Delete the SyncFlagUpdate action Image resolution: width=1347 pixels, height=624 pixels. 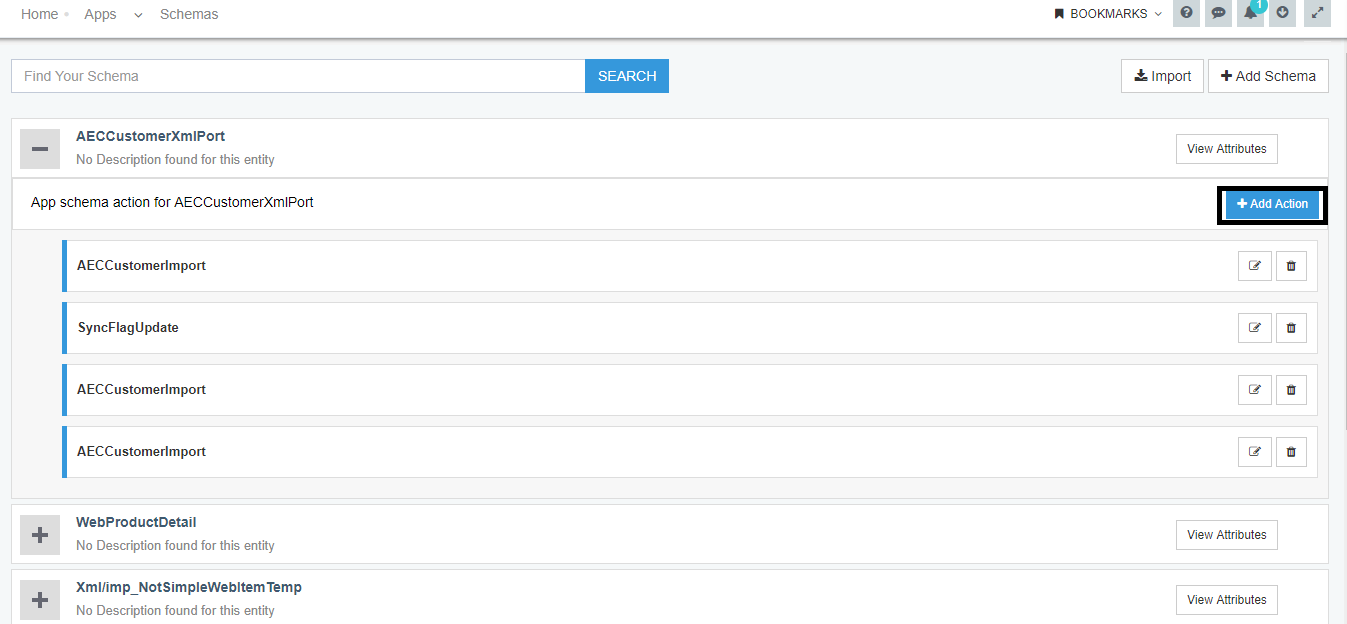tap(1291, 328)
